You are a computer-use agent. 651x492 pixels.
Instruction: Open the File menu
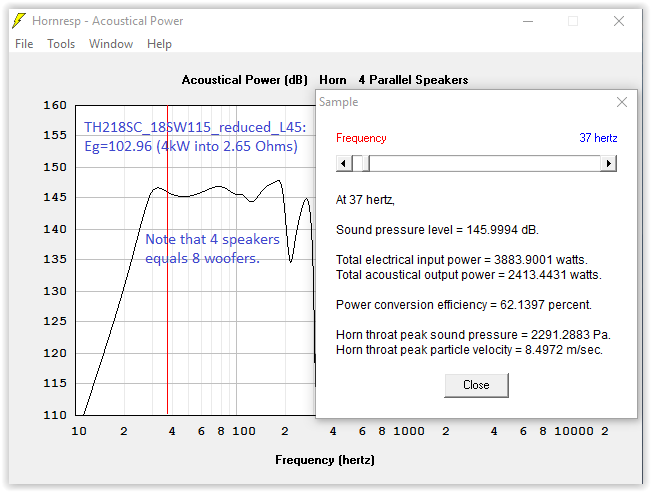pyautogui.click(x=24, y=44)
